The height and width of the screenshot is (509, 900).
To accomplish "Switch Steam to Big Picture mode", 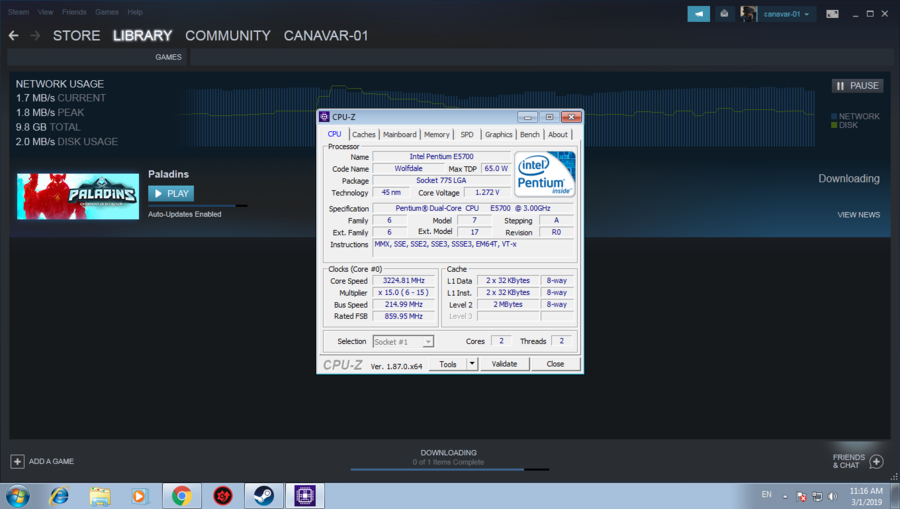I will pos(832,14).
